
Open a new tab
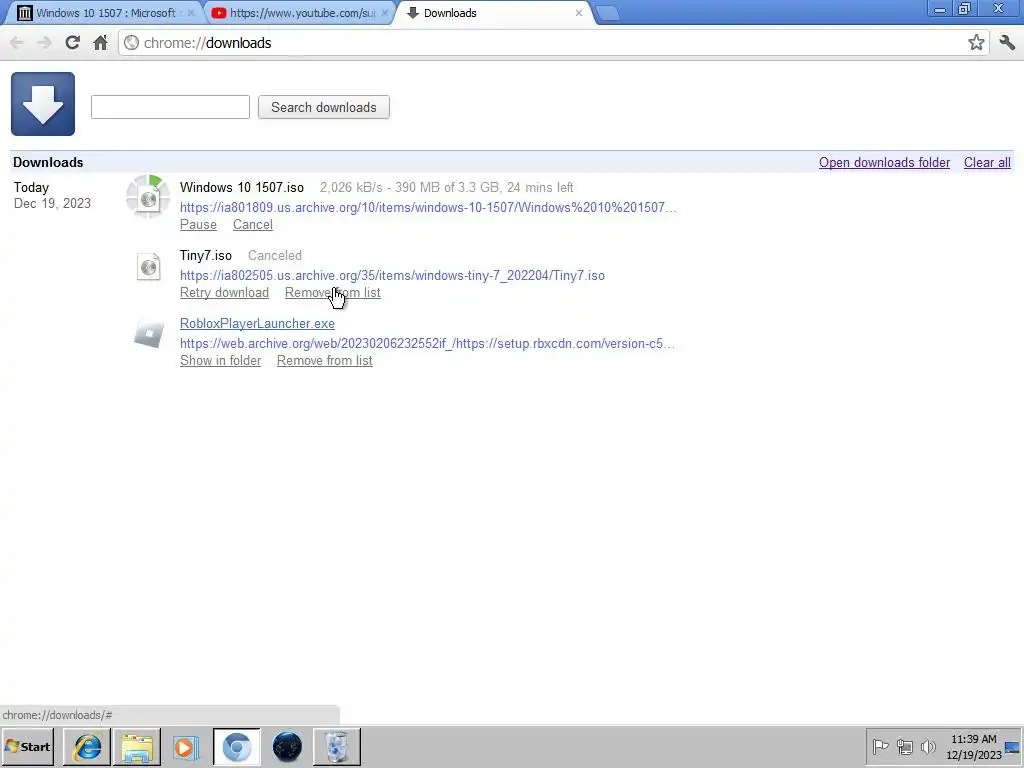(x=607, y=13)
